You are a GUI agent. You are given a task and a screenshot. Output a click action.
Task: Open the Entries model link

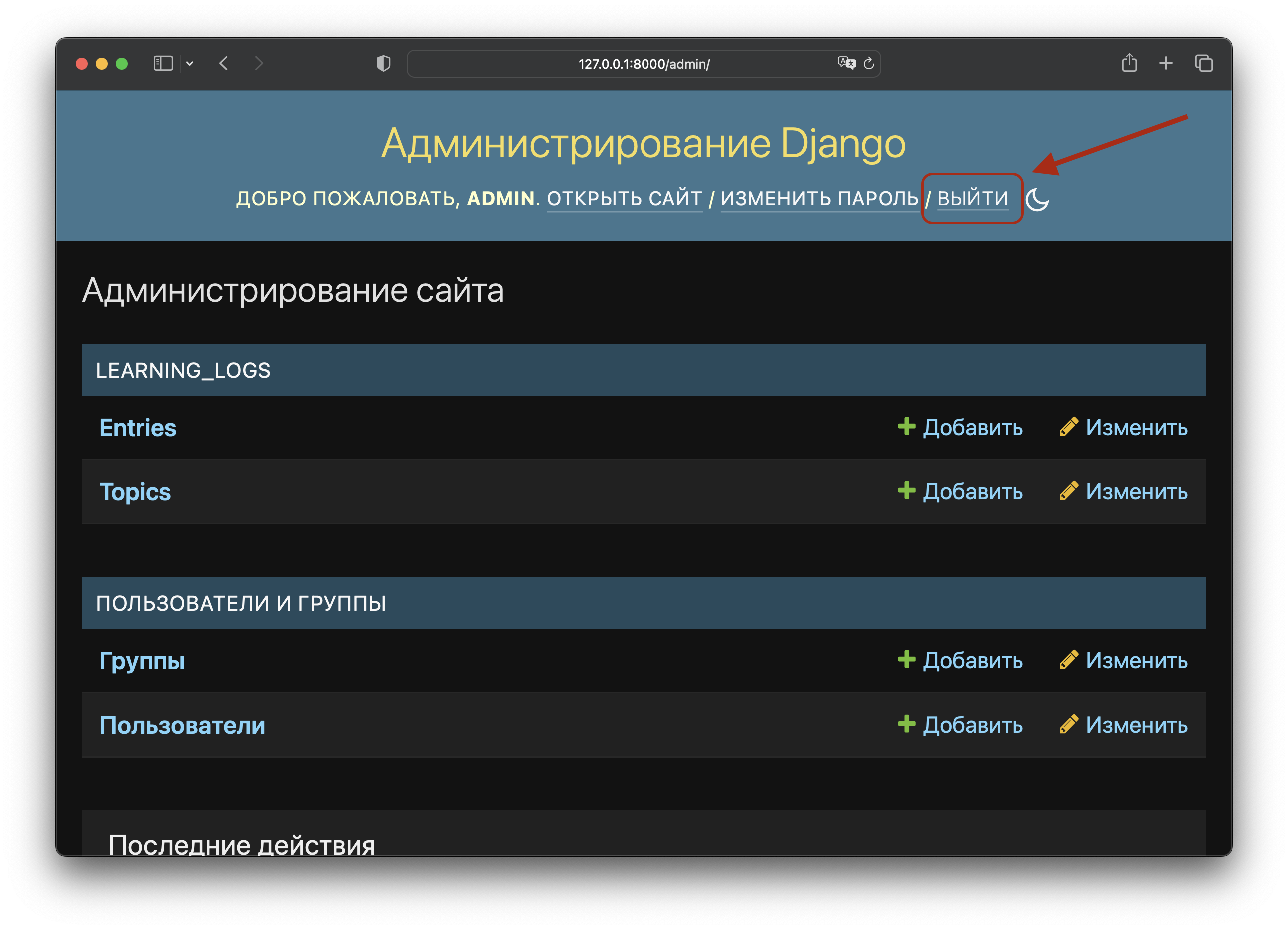pos(138,428)
